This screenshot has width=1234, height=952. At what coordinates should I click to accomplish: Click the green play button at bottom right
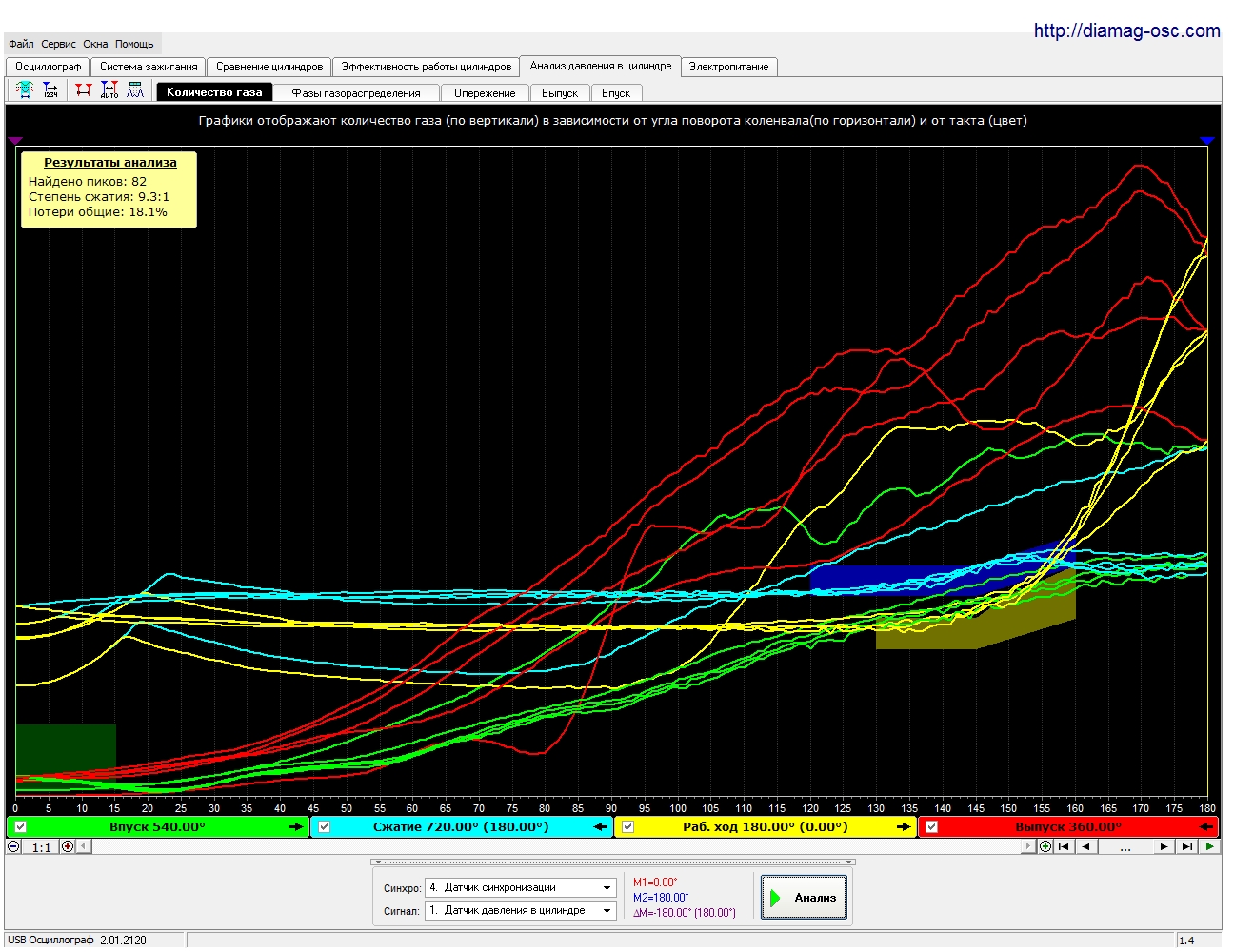(1209, 846)
